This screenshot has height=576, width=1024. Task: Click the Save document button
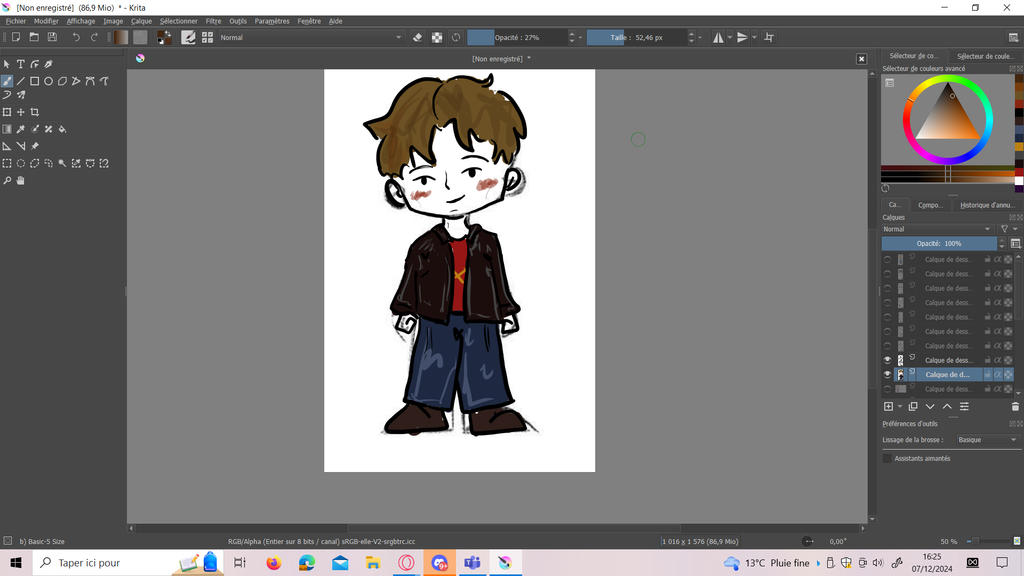[52, 37]
